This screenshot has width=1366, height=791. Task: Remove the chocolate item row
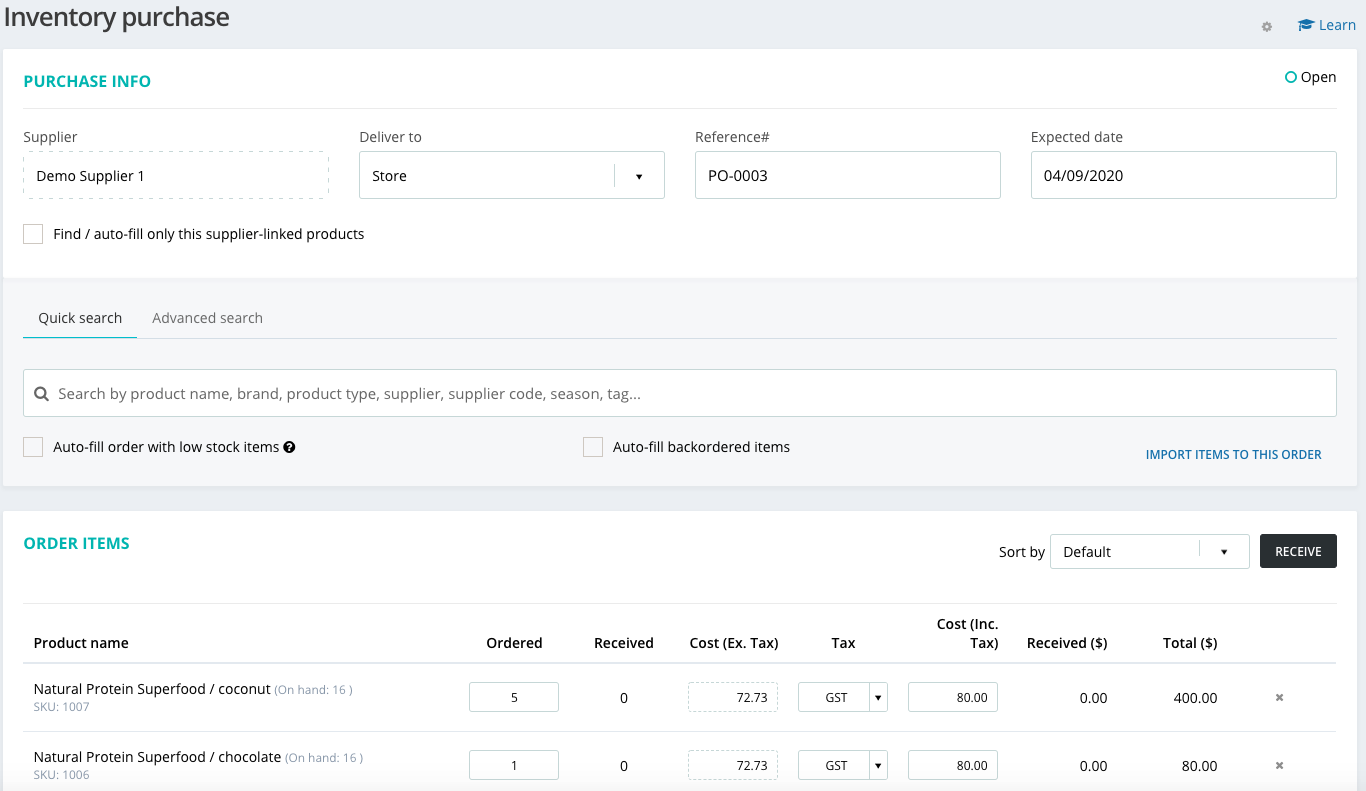tap(1279, 766)
